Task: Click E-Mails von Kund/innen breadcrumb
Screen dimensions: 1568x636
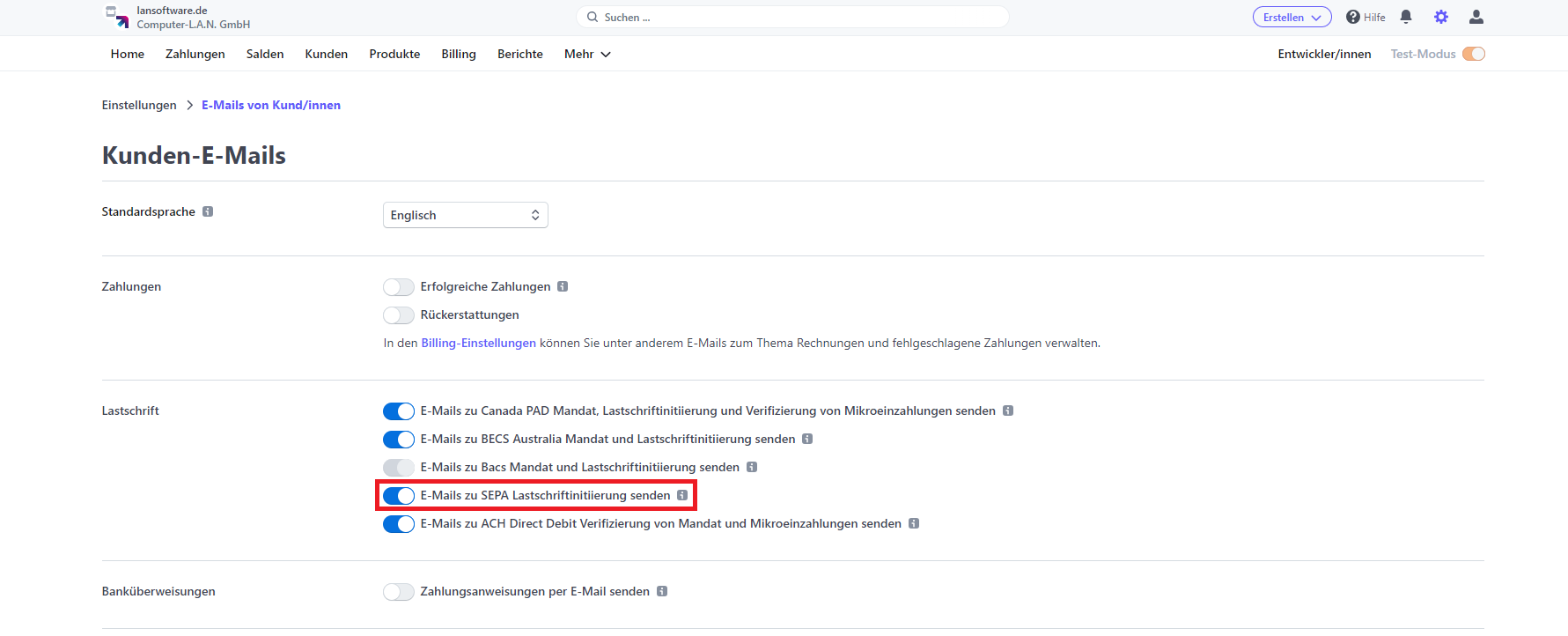Action: pyautogui.click(x=271, y=105)
